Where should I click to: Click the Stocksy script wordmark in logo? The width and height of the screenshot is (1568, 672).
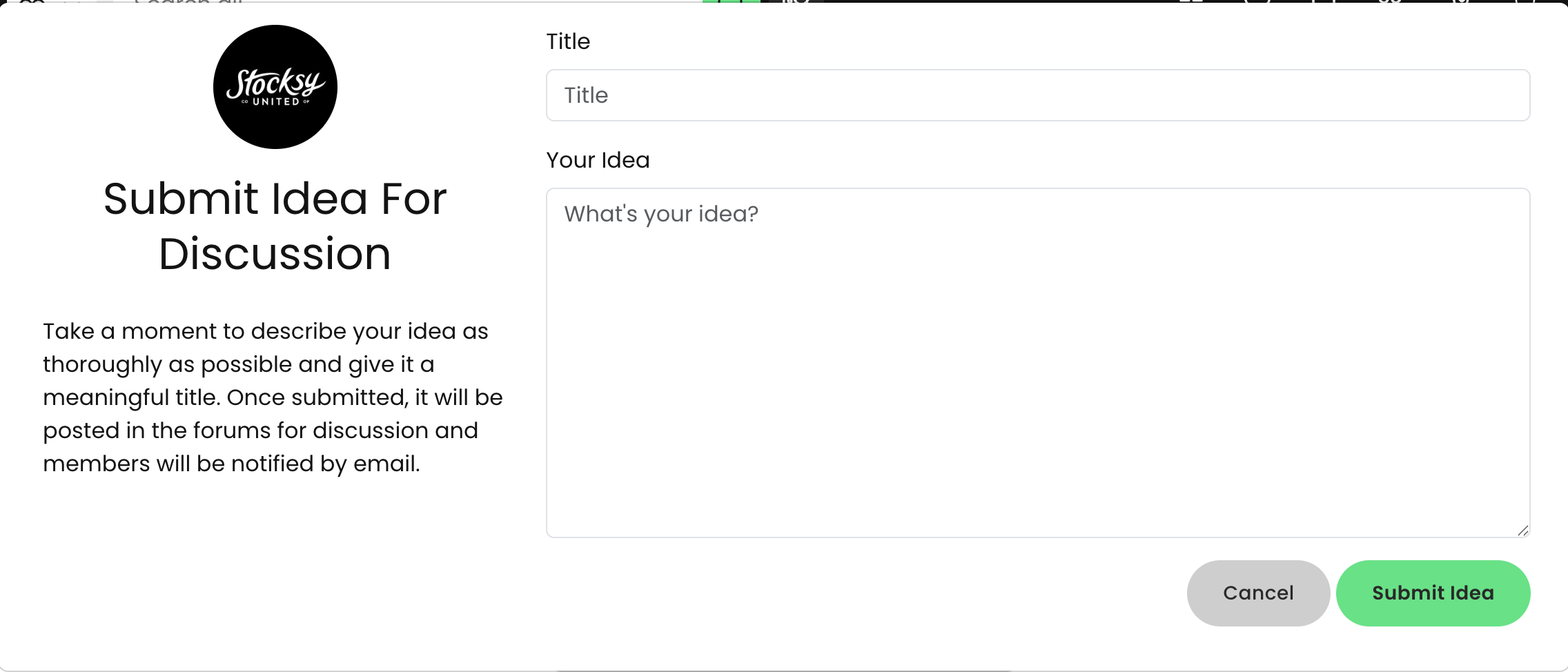pos(275,83)
